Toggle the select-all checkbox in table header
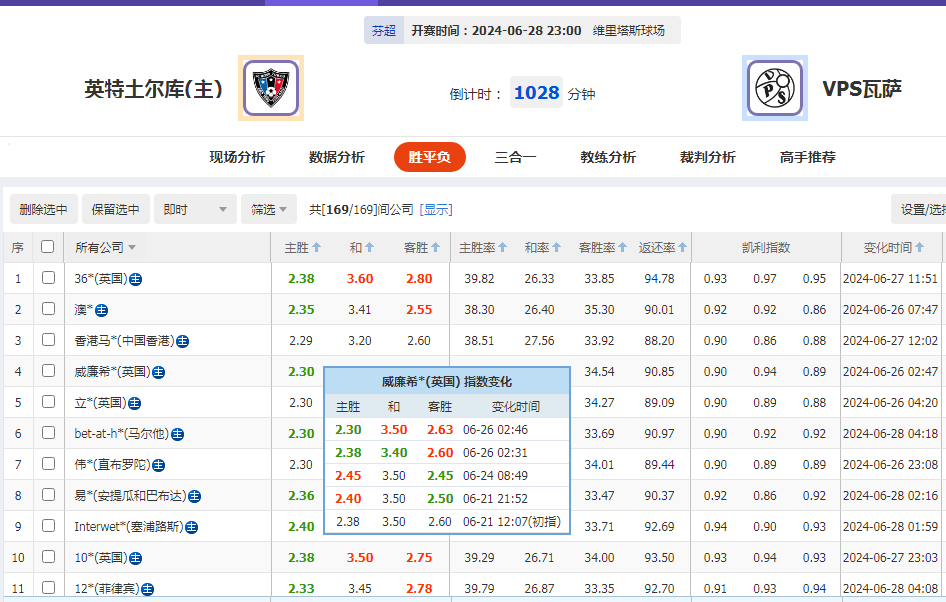 [x=47, y=245]
